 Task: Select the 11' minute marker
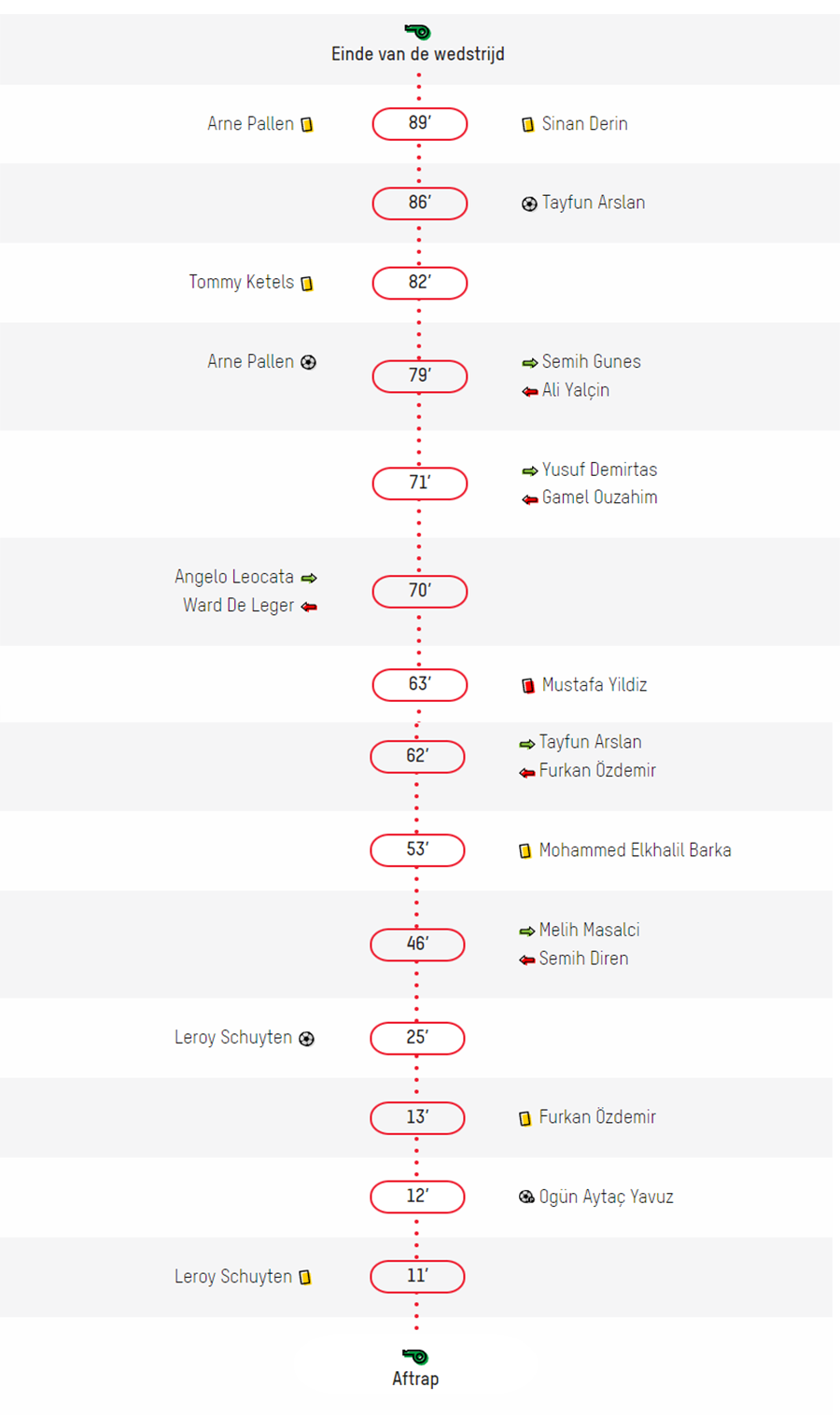coord(417,1276)
